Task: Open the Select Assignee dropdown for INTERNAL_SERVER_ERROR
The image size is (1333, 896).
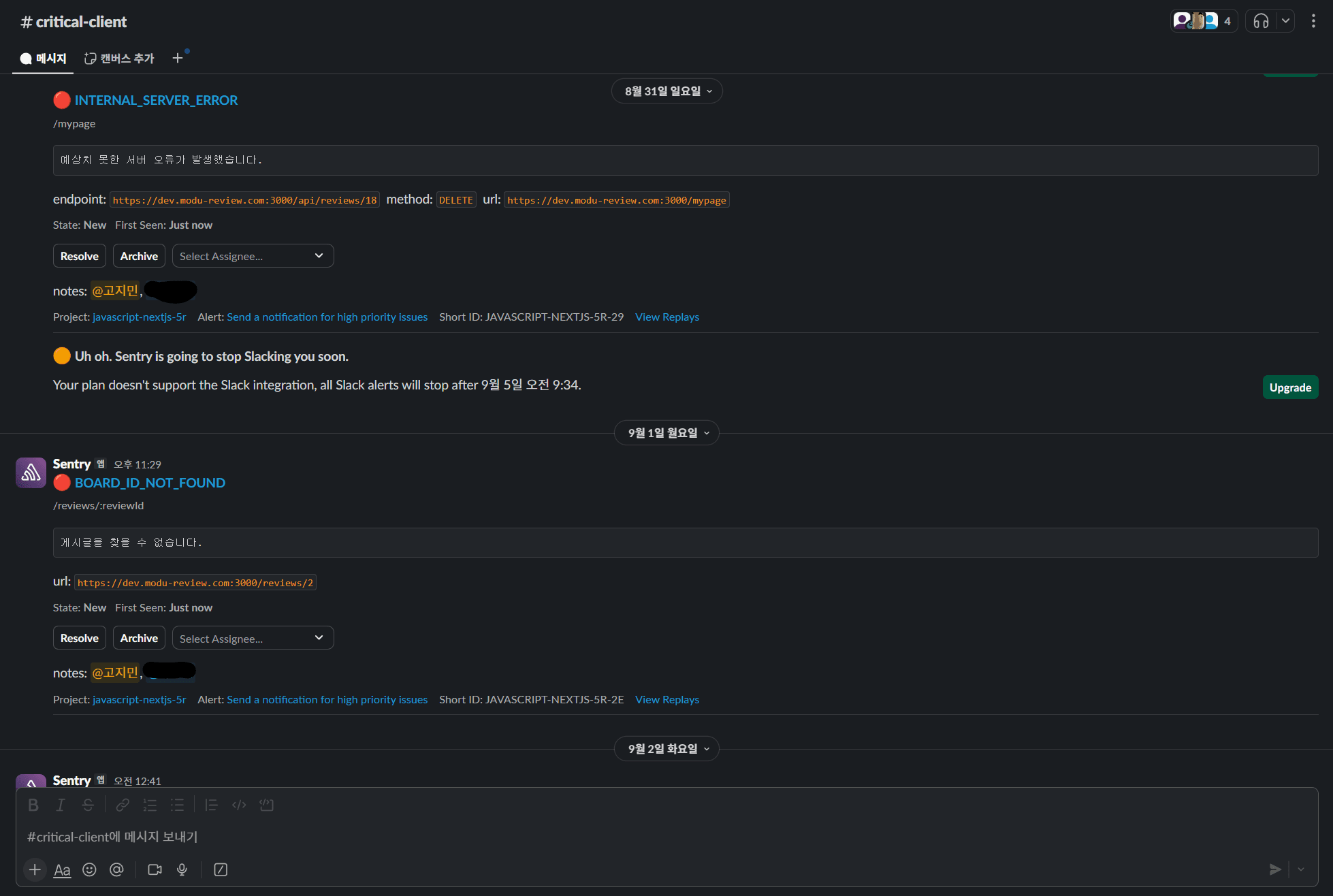Action: [253, 256]
